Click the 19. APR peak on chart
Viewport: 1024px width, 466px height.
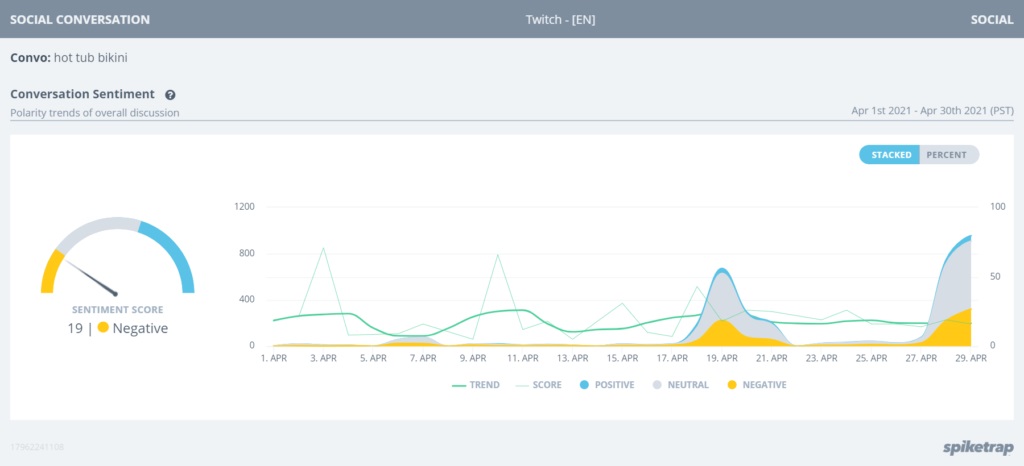click(x=722, y=270)
